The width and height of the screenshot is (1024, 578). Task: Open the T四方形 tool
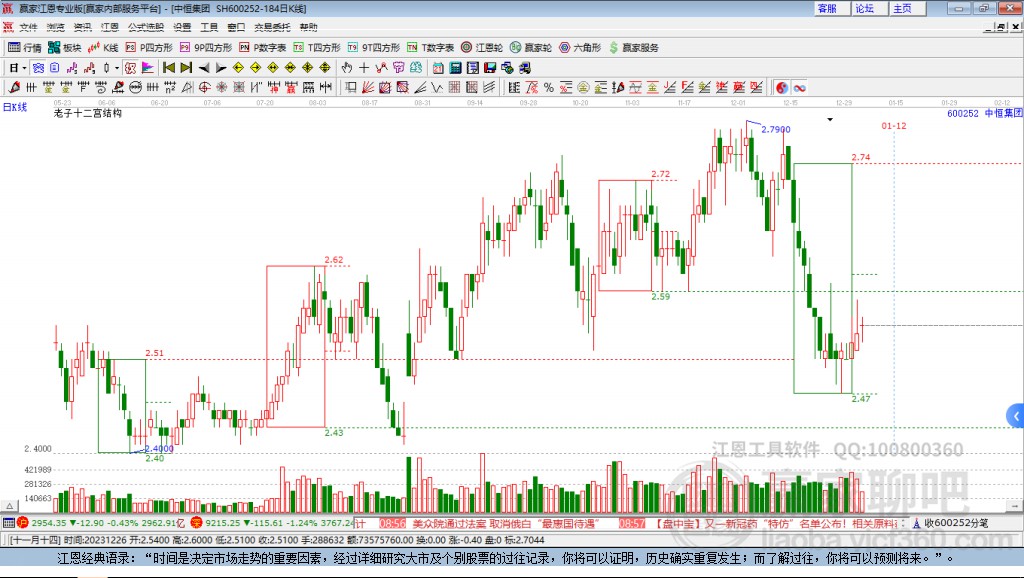tap(317, 48)
